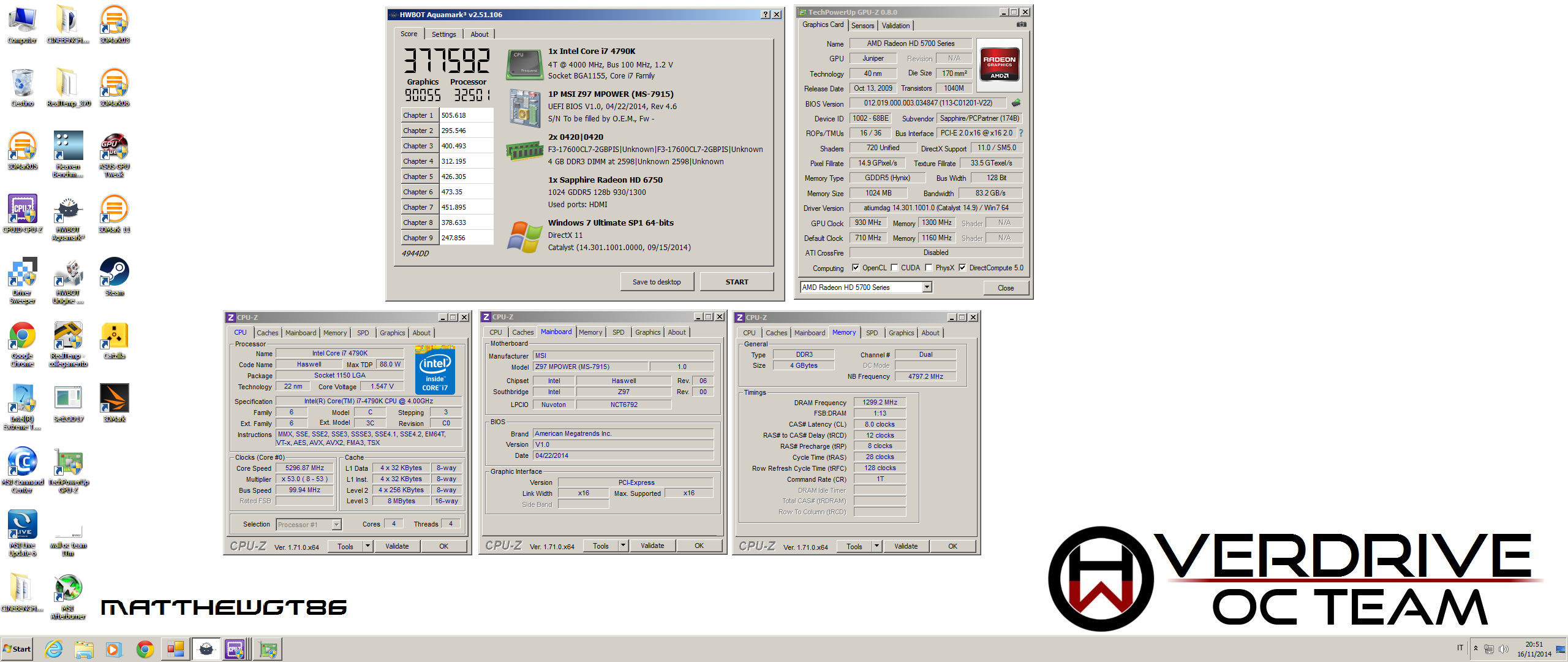
Task: Open SPD tab in the Memory CPU-Z window
Action: tap(872, 333)
